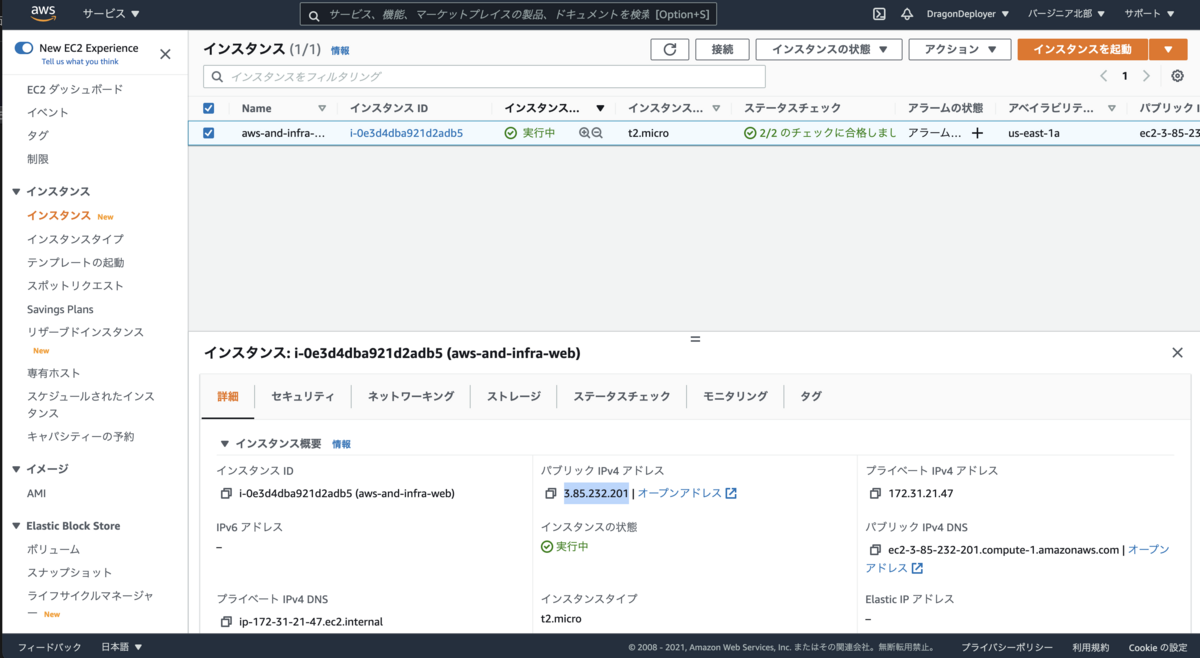Copy the instance ID in details
Screen dimensions: 1200x658
click(x=226, y=493)
